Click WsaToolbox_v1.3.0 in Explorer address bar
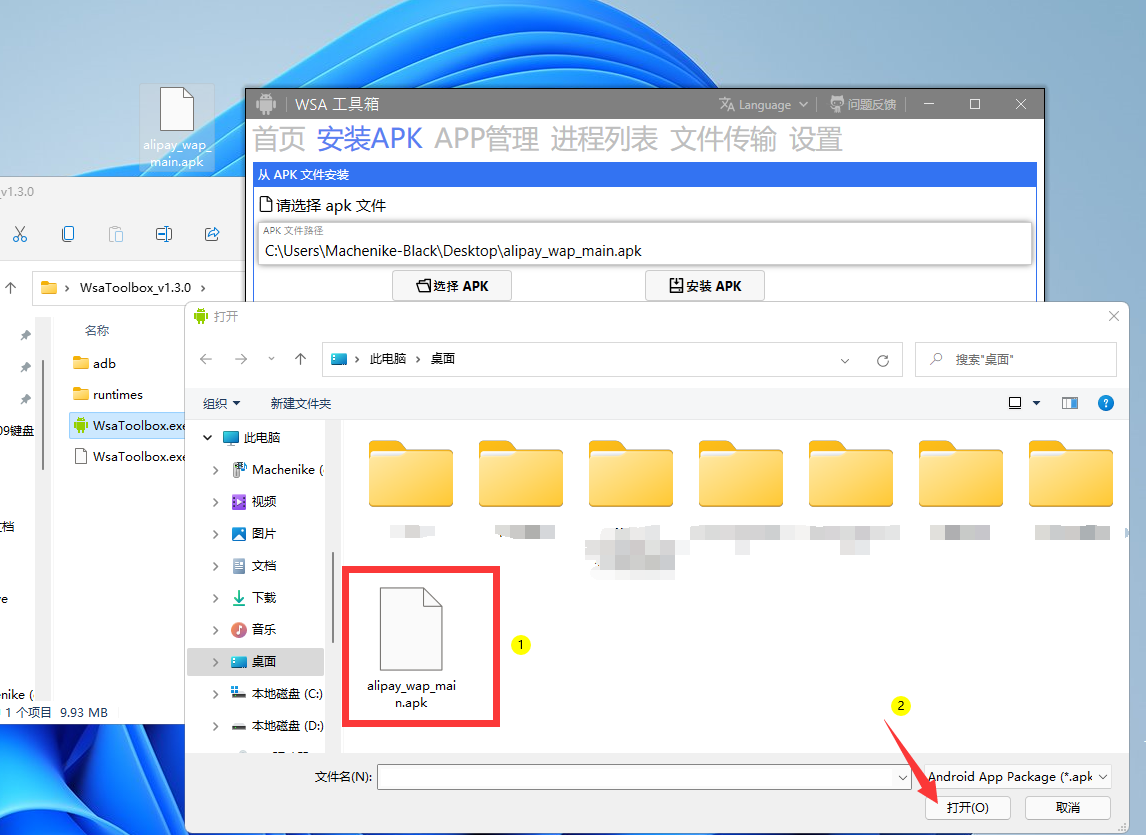This screenshot has height=835, width=1146. 135,288
